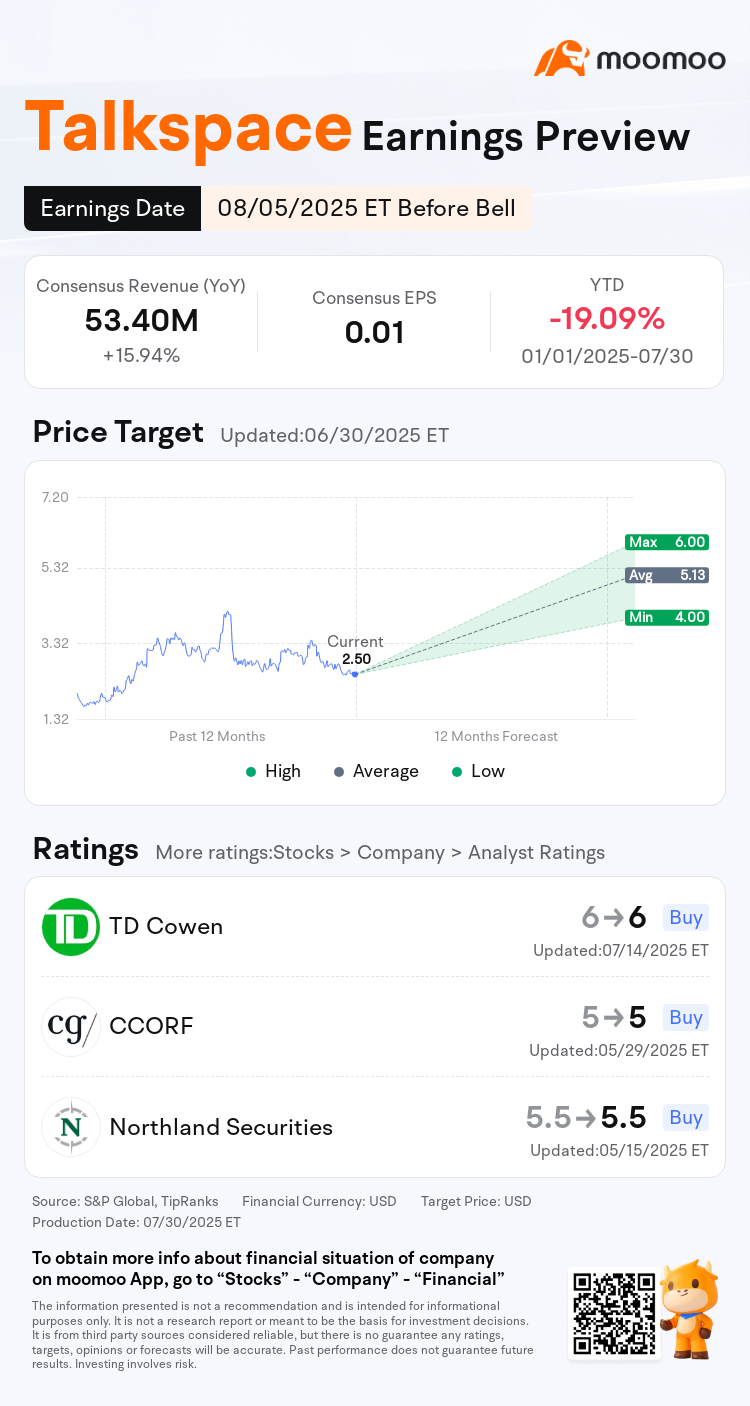750x1406 pixels.
Task: Click the YTD -19.09% value
Action: 607,319
